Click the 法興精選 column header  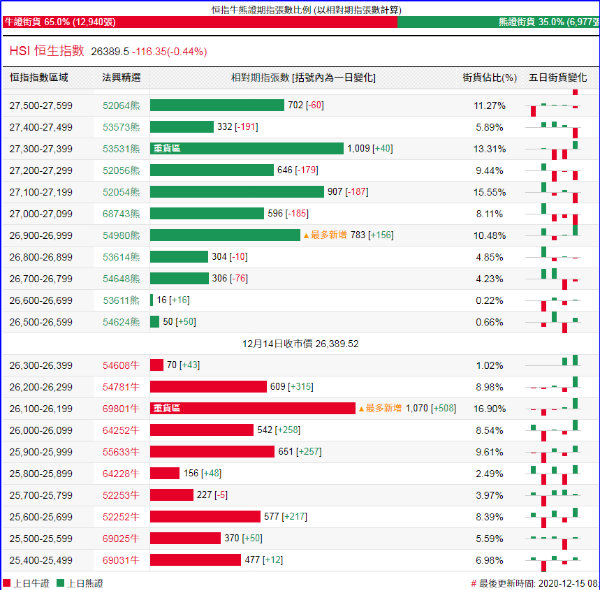(121, 78)
